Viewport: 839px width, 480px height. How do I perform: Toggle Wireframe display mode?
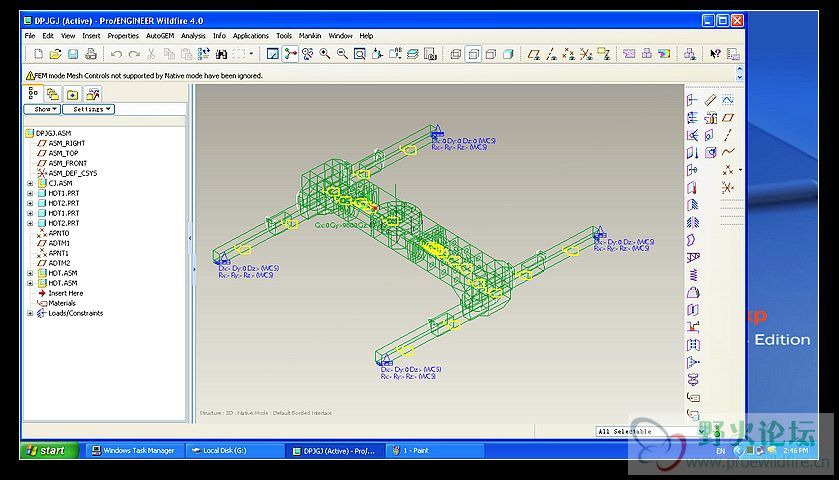click(x=456, y=54)
